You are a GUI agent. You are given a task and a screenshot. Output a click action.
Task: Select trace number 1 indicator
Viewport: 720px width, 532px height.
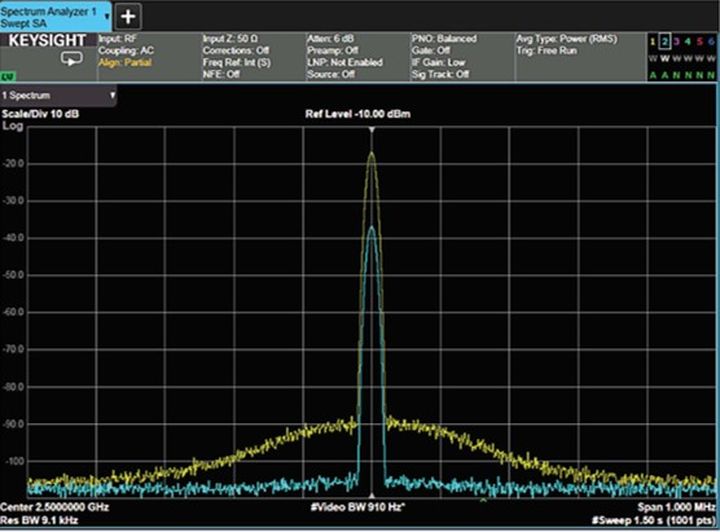tap(652, 41)
